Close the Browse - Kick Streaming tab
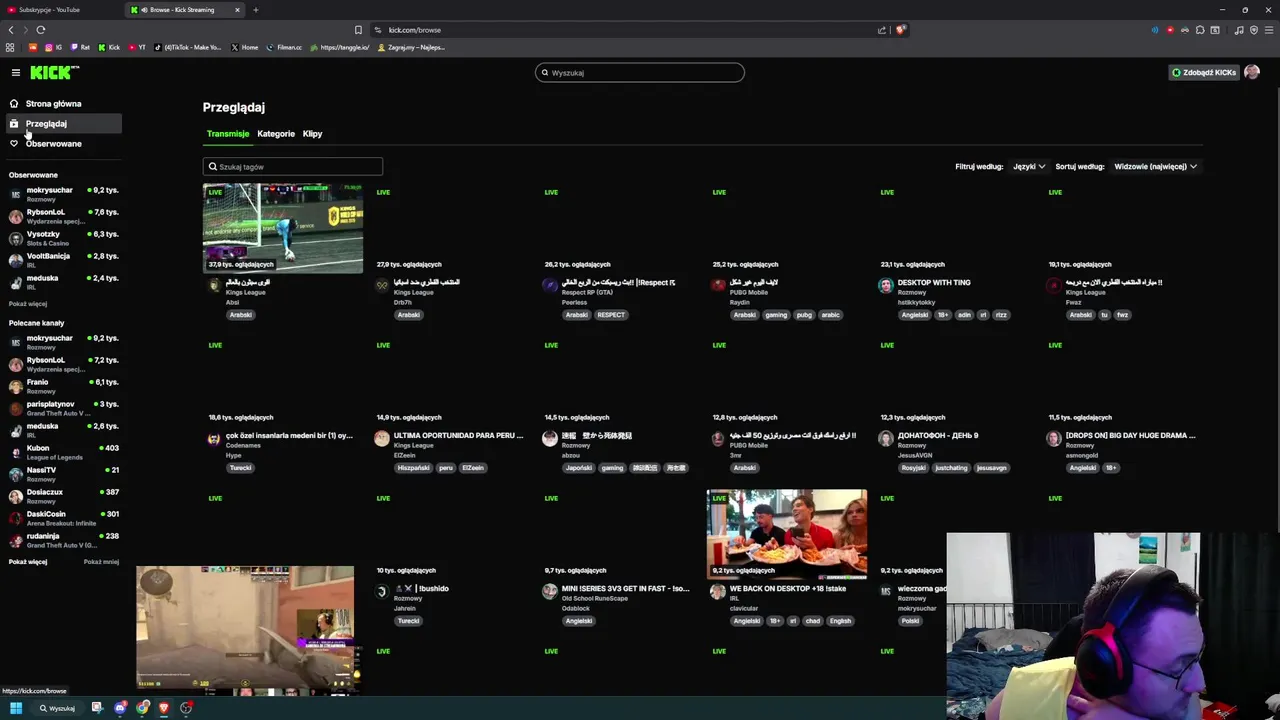Image resolution: width=1280 pixels, height=720 pixels. tap(237, 10)
